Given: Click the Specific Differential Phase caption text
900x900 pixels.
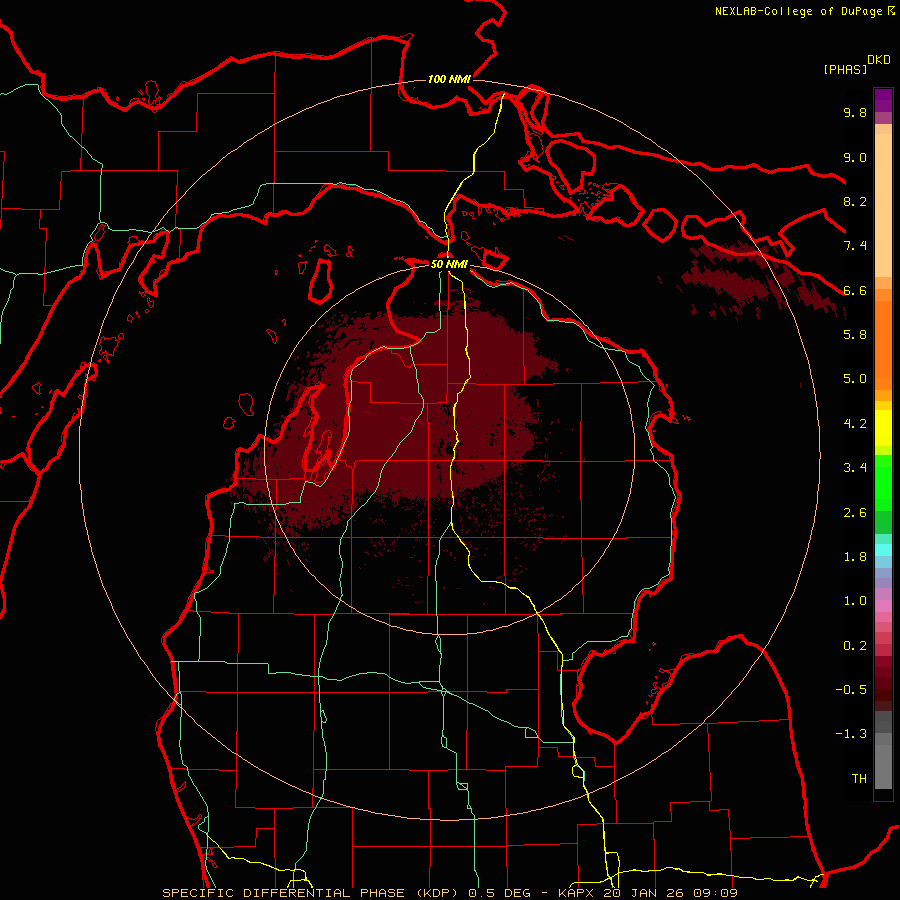Looking at the screenshot, I should point(449,893).
